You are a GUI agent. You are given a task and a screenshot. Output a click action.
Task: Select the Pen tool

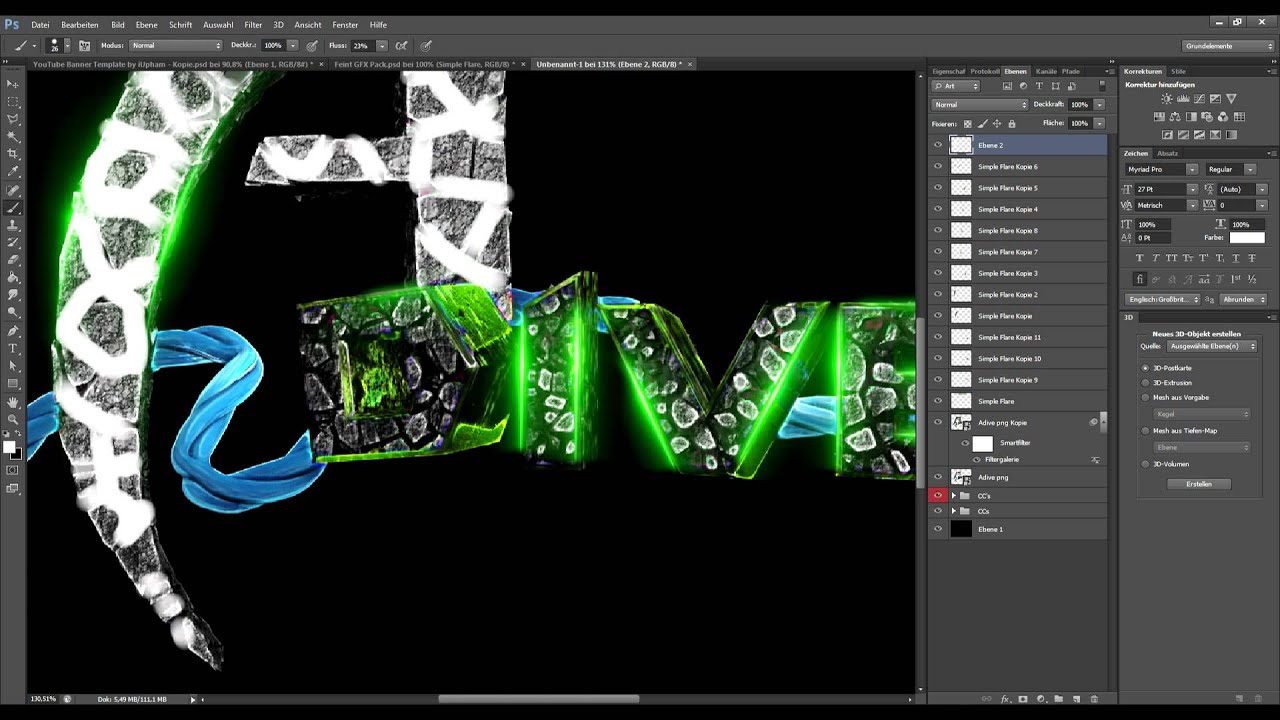[13, 330]
